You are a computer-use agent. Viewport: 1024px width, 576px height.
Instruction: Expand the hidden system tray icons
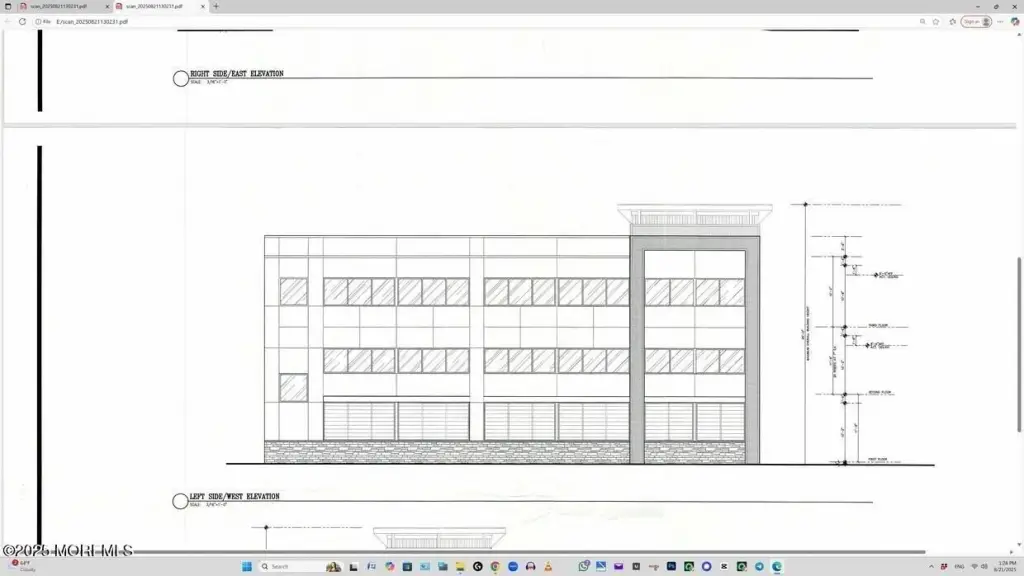(x=929, y=566)
